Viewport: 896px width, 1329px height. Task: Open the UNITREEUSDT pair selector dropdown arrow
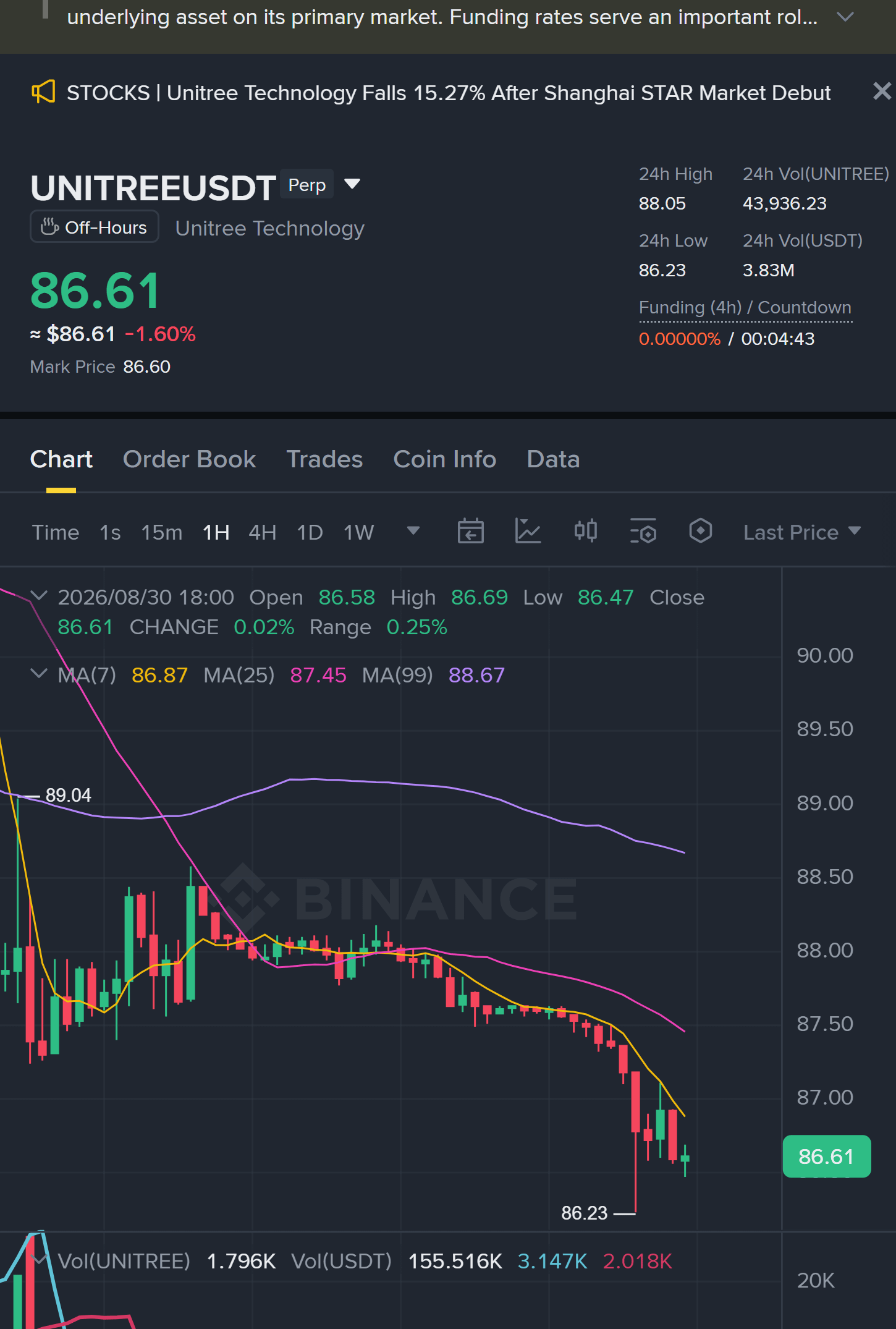click(x=352, y=184)
